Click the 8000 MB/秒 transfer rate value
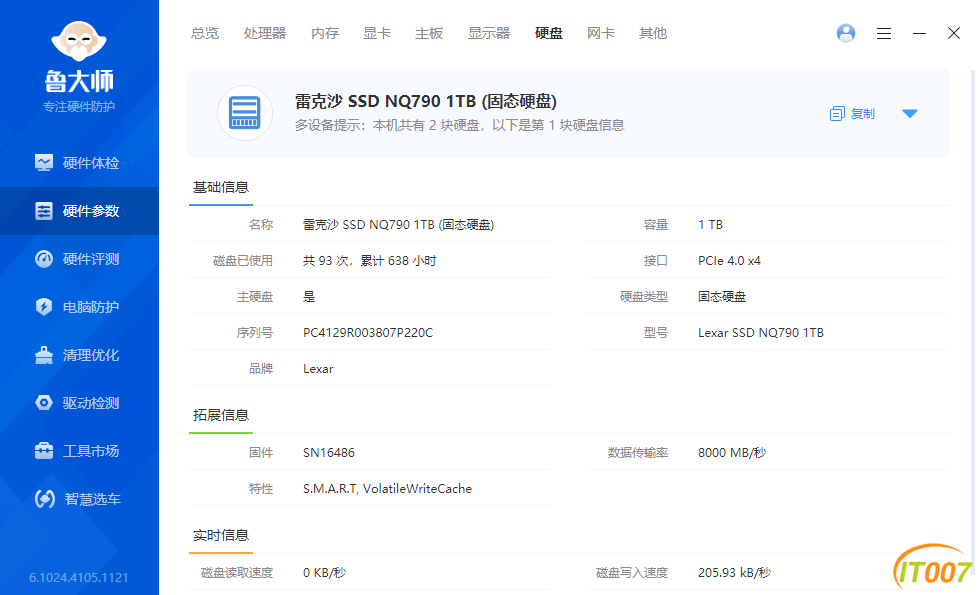978x595 pixels. pyautogui.click(x=732, y=453)
